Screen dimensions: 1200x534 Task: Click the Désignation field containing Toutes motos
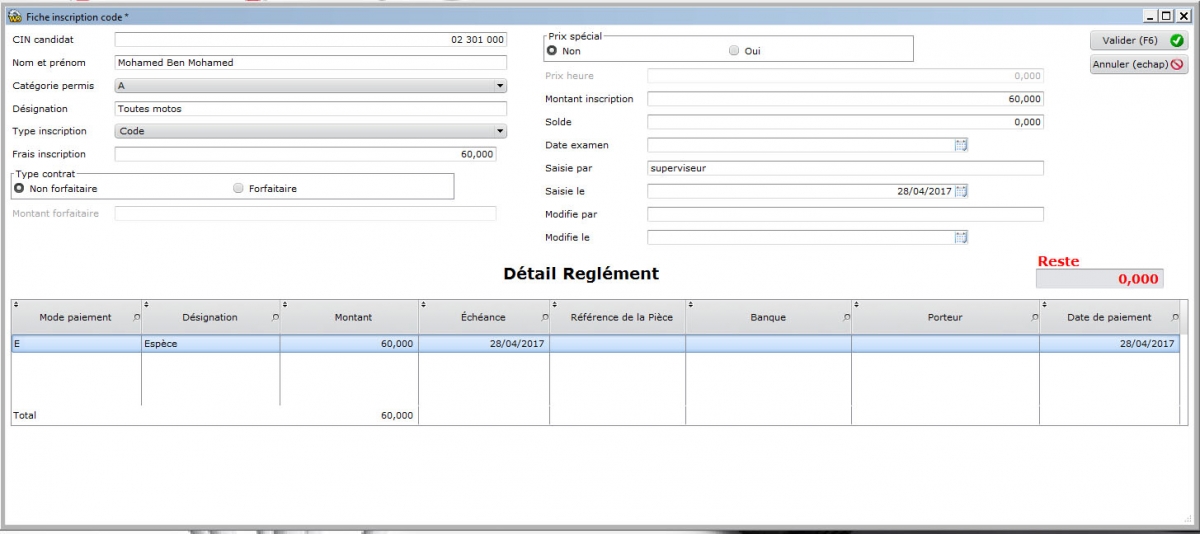point(311,109)
